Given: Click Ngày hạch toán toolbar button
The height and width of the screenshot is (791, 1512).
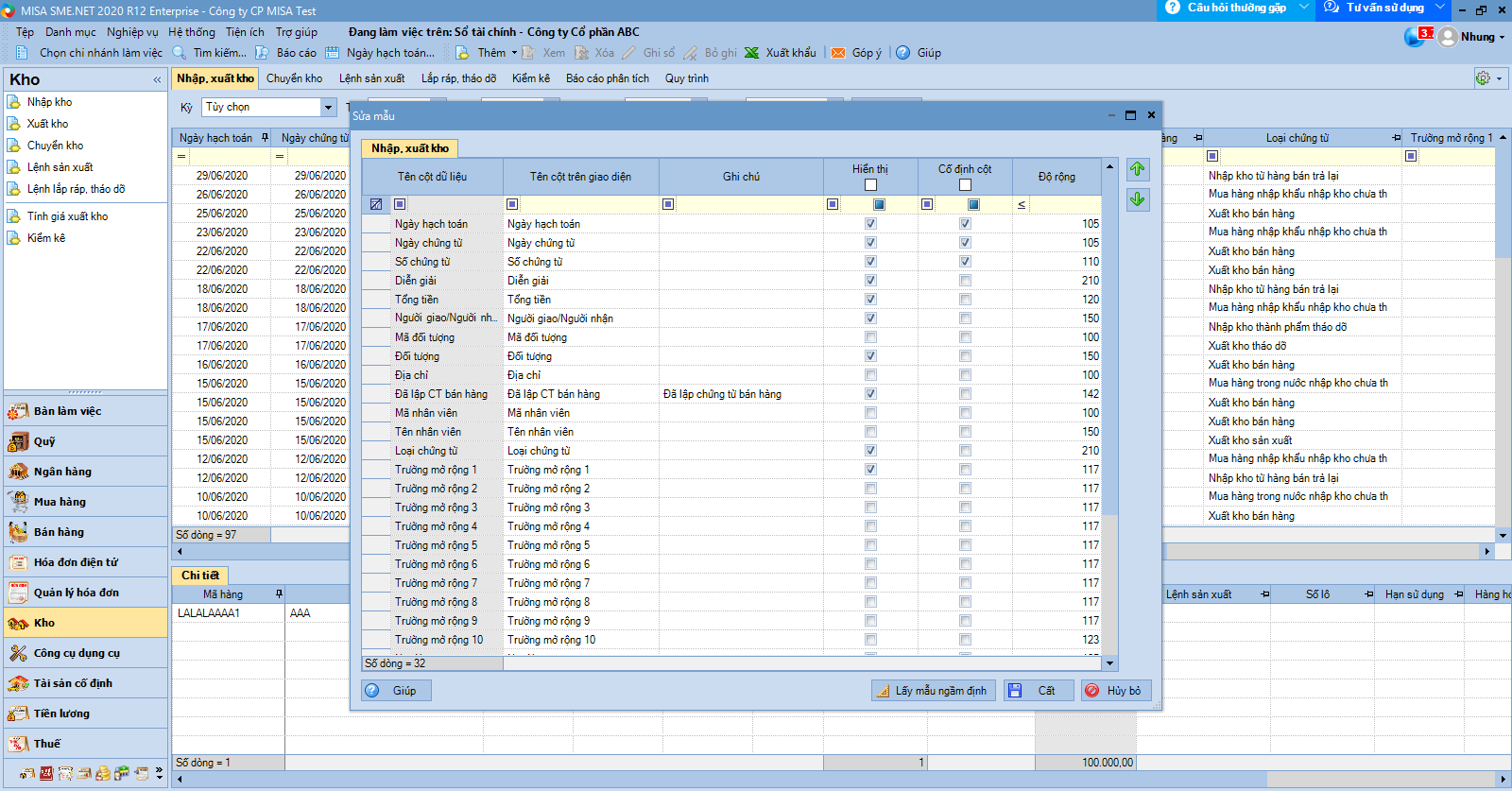Looking at the screenshot, I should pyautogui.click(x=381, y=53).
